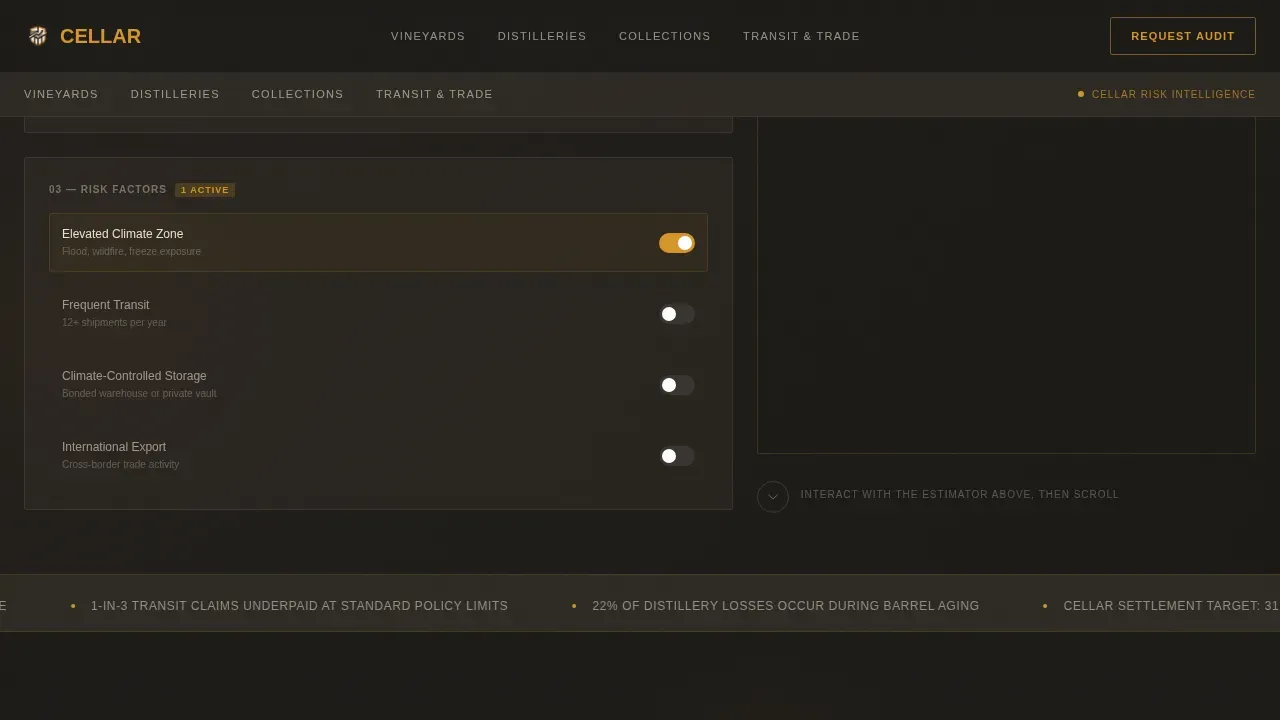The height and width of the screenshot is (720, 1280).
Task: Click the Cellar barrel logo icon
Action: coord(38,36)
